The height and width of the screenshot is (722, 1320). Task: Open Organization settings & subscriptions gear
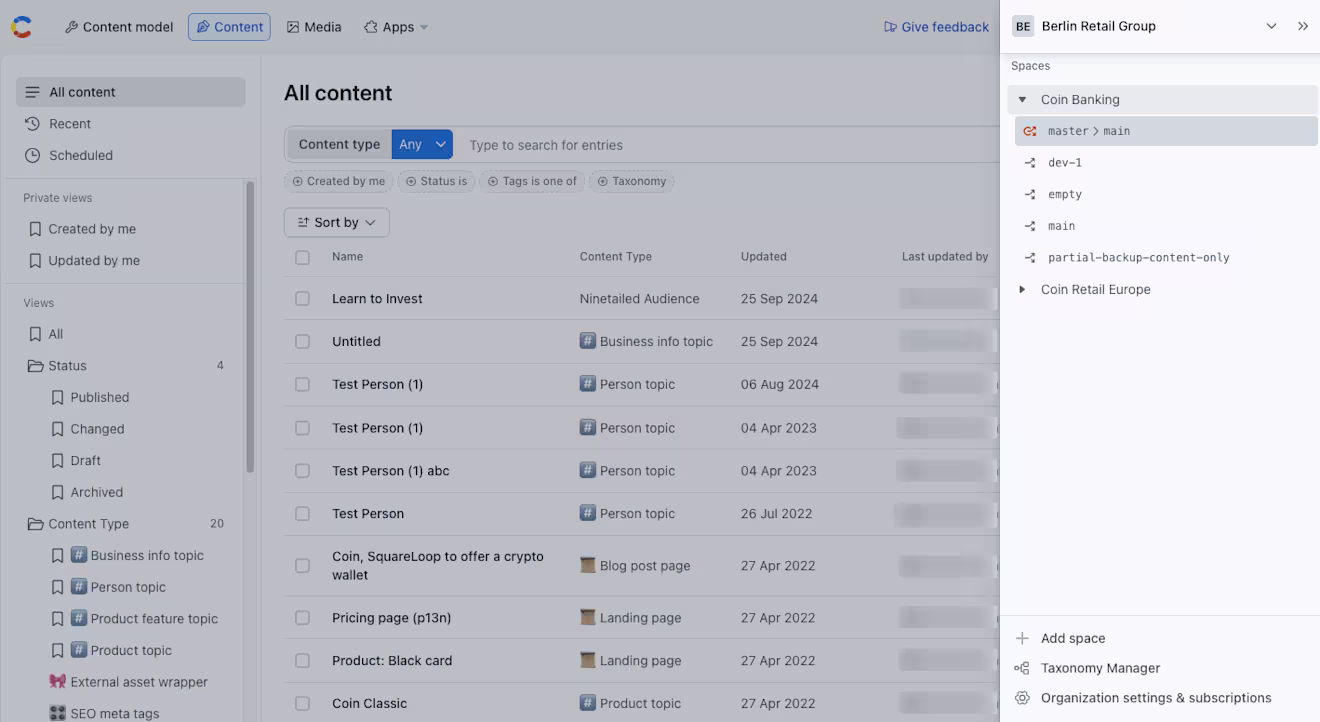[1022, 698]
